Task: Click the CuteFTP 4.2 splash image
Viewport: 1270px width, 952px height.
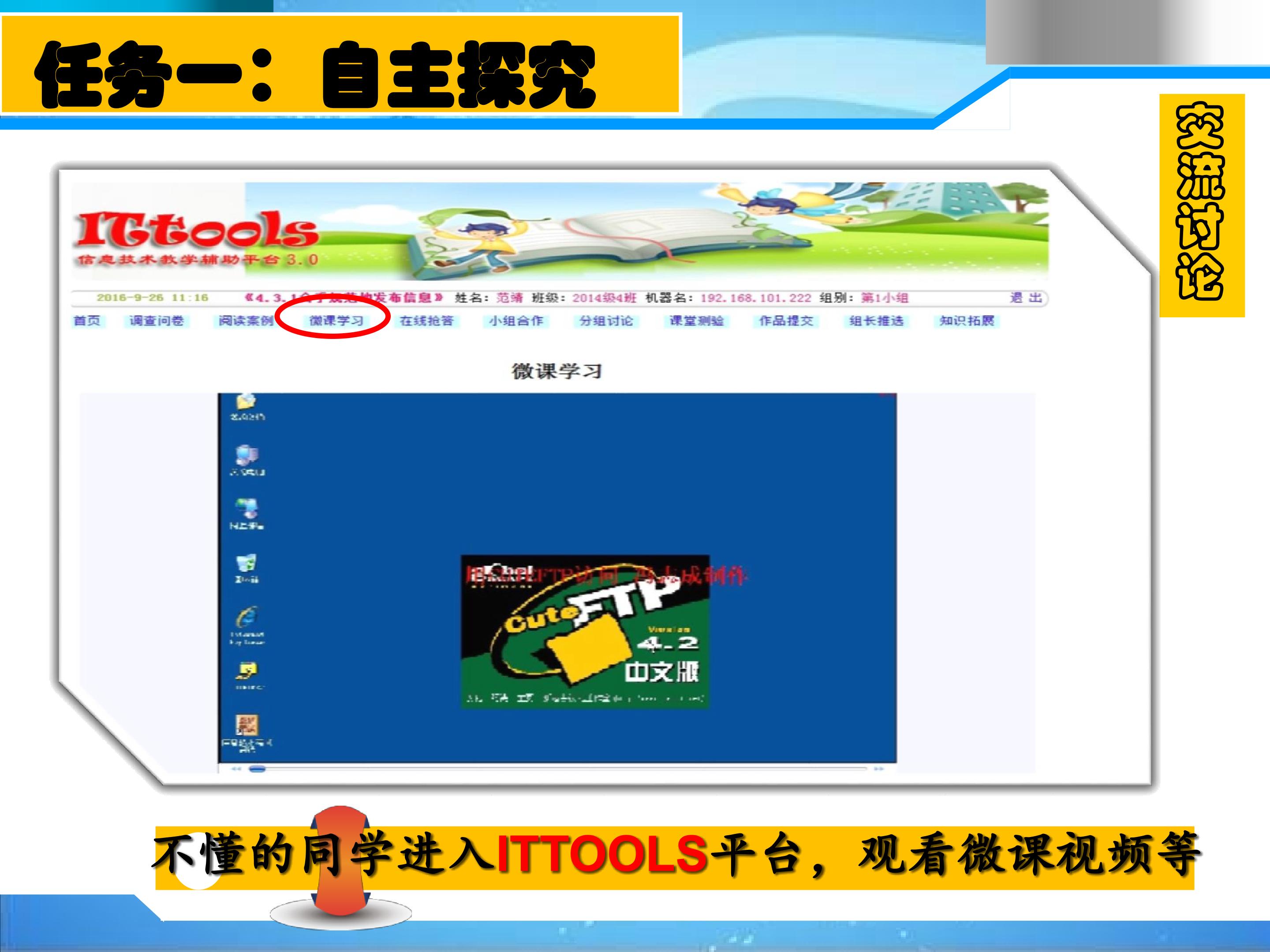Action: pos(585,632)
